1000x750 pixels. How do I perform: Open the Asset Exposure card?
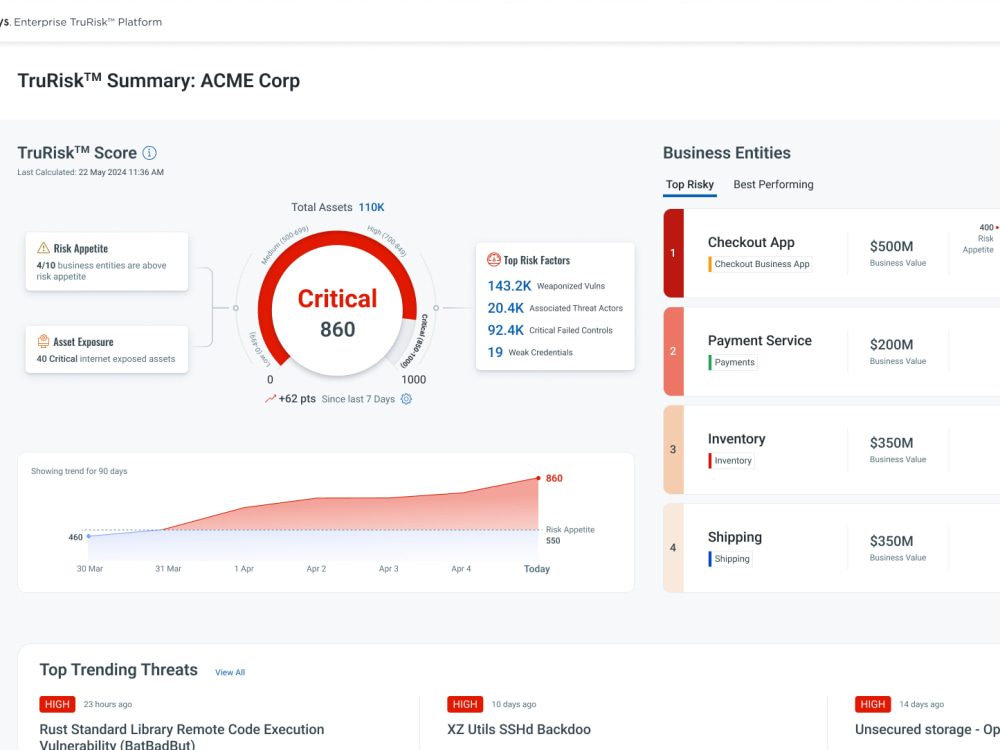click(x=107, y=349)
